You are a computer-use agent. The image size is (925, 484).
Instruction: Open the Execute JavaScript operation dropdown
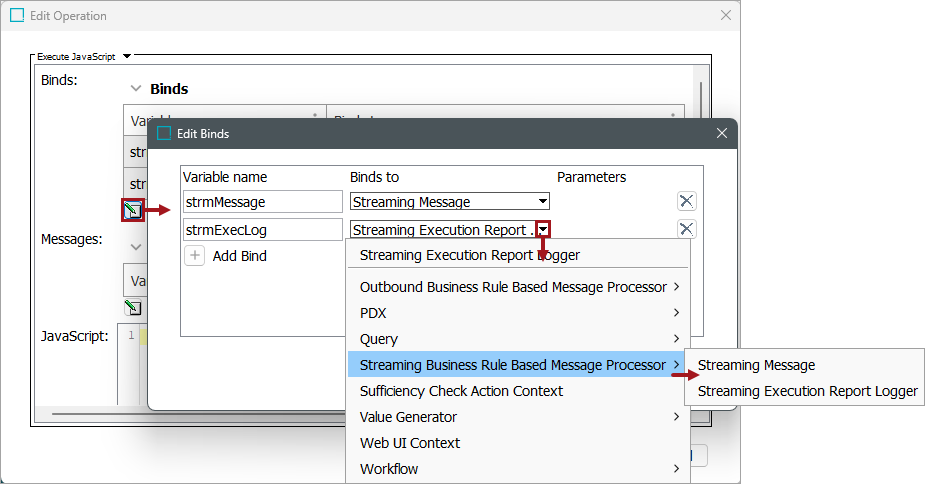pos(127,57)
